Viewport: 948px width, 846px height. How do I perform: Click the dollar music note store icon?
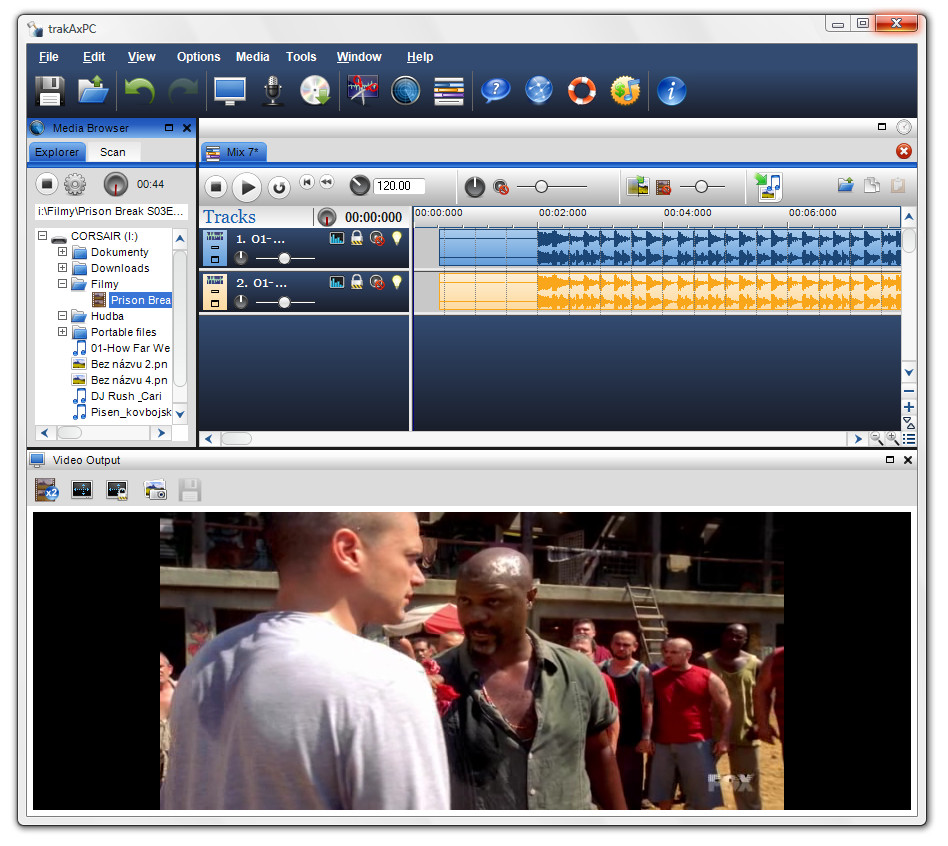625,91
